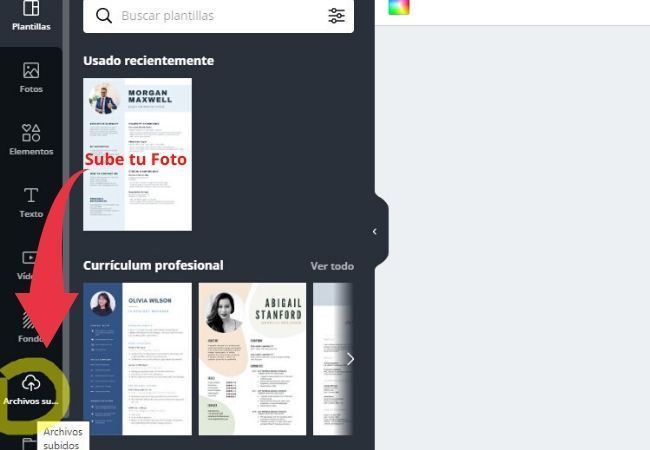Open the folder icon below Archivos subidos
The height and width of the screenshot is (450, 650).
click(29, 443)
